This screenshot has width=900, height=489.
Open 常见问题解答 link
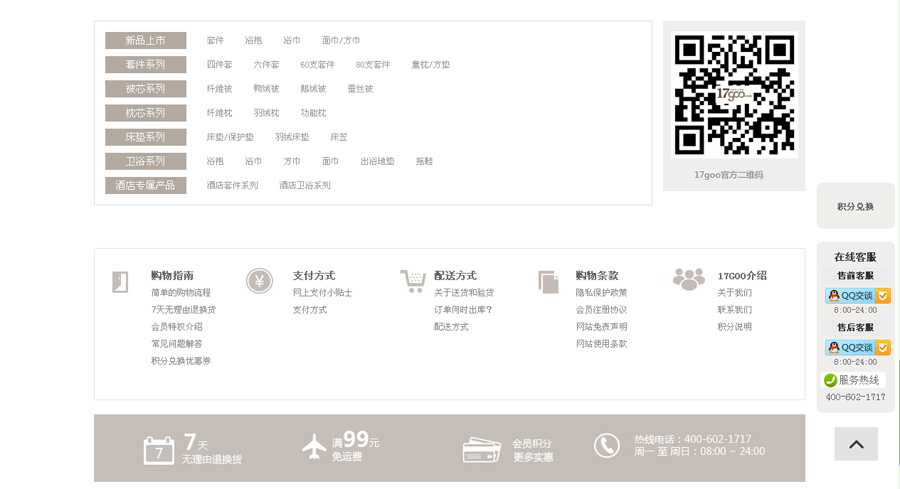click(x=177, y=344)
